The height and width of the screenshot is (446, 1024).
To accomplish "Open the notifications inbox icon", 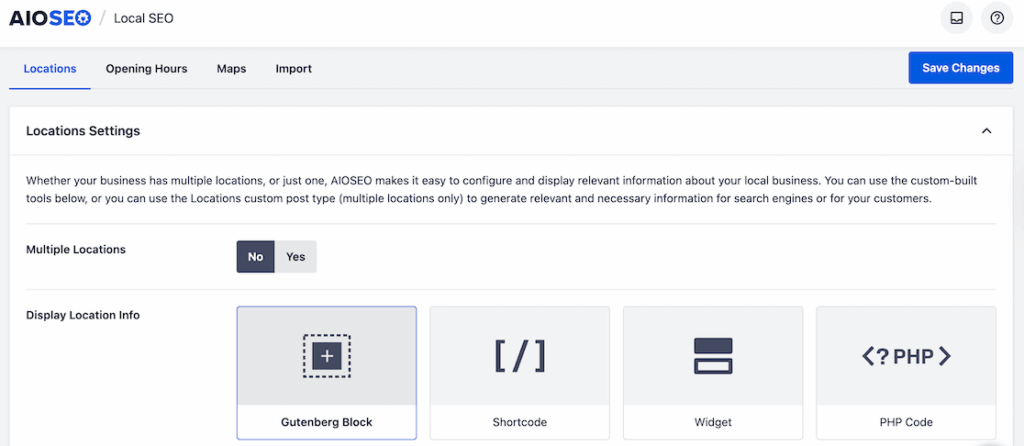I will click(957, 18).
